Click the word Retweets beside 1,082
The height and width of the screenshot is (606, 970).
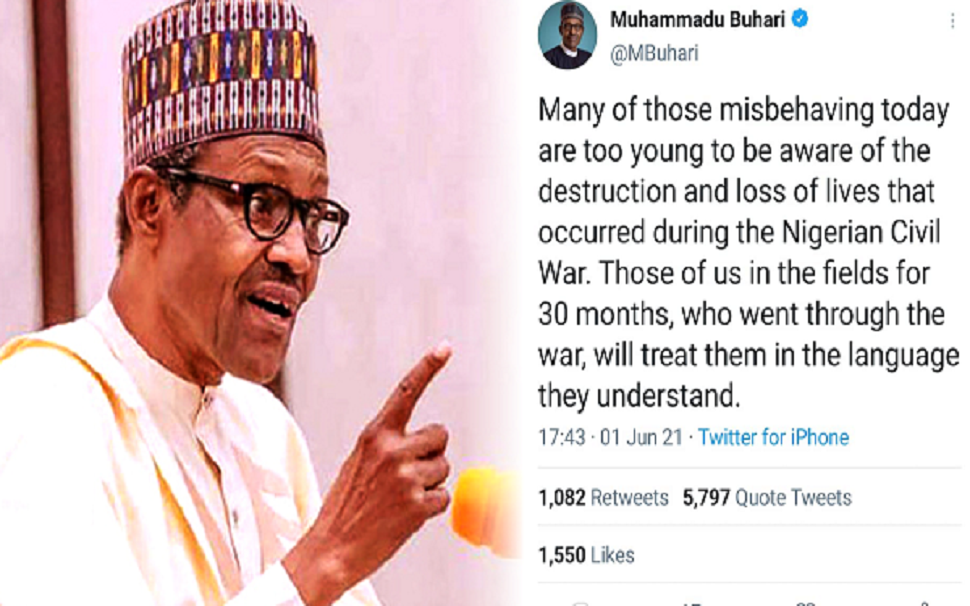(630, 497)
